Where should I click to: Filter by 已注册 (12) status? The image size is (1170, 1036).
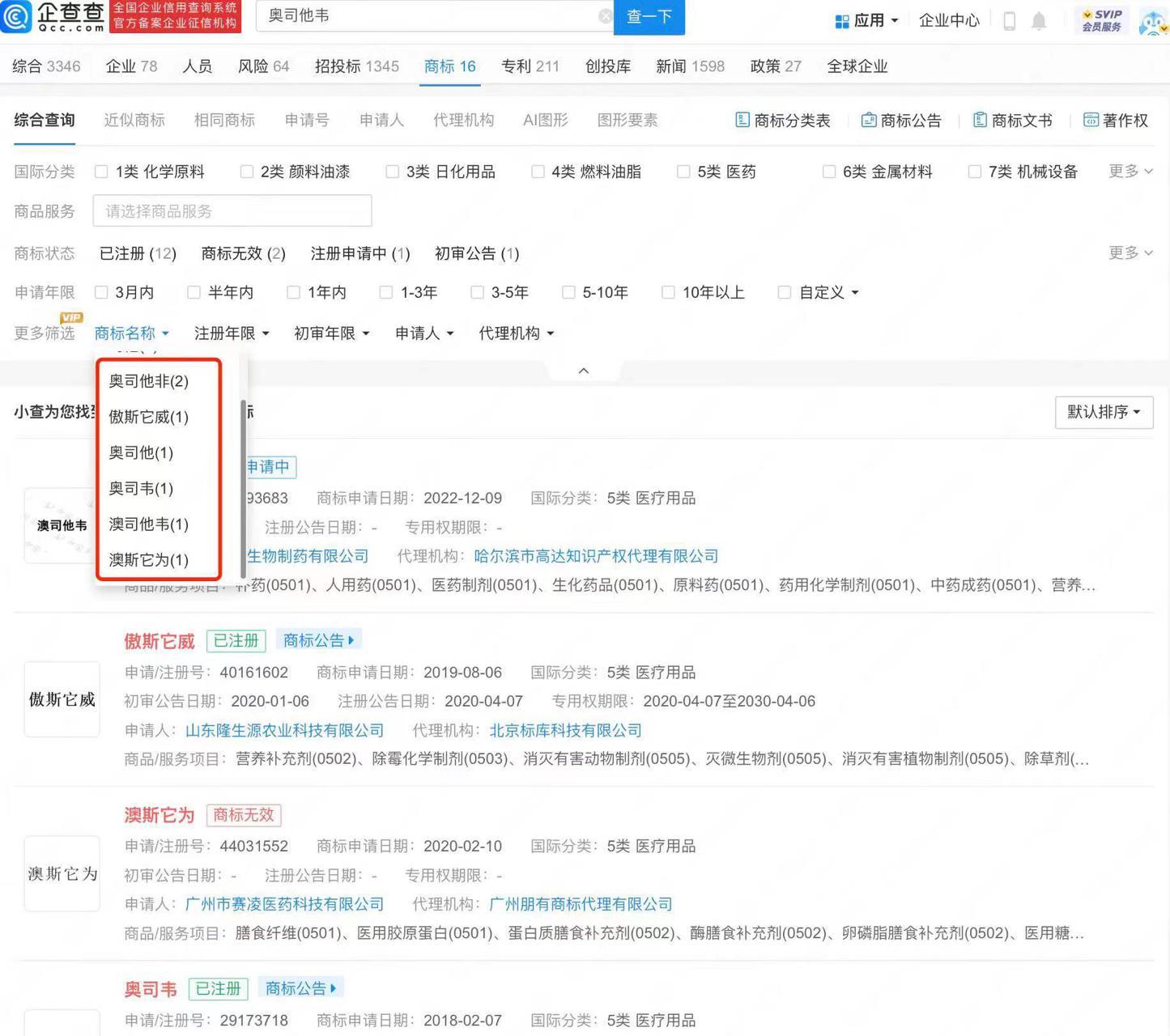(138, 254)
